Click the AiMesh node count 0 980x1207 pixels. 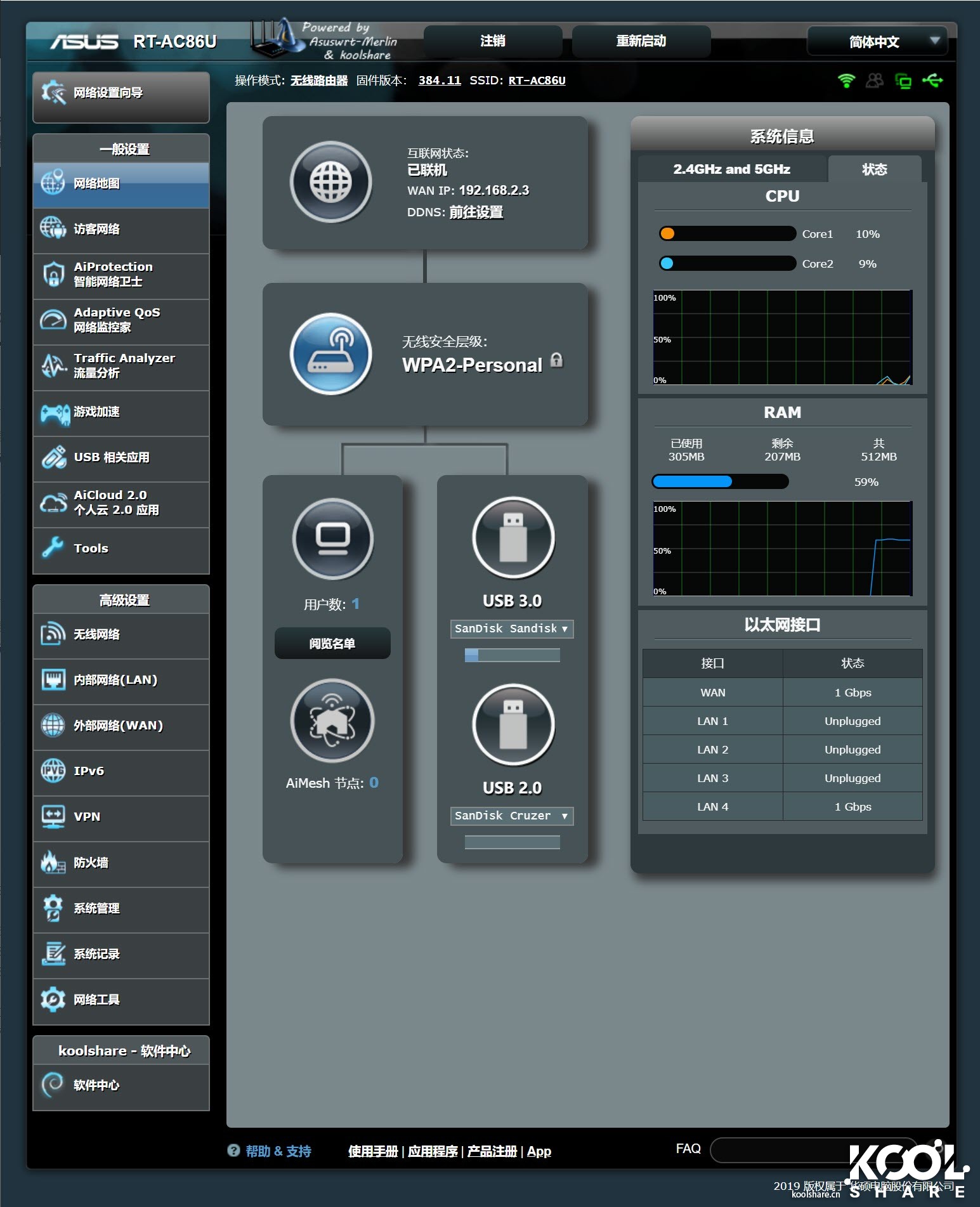374,783
